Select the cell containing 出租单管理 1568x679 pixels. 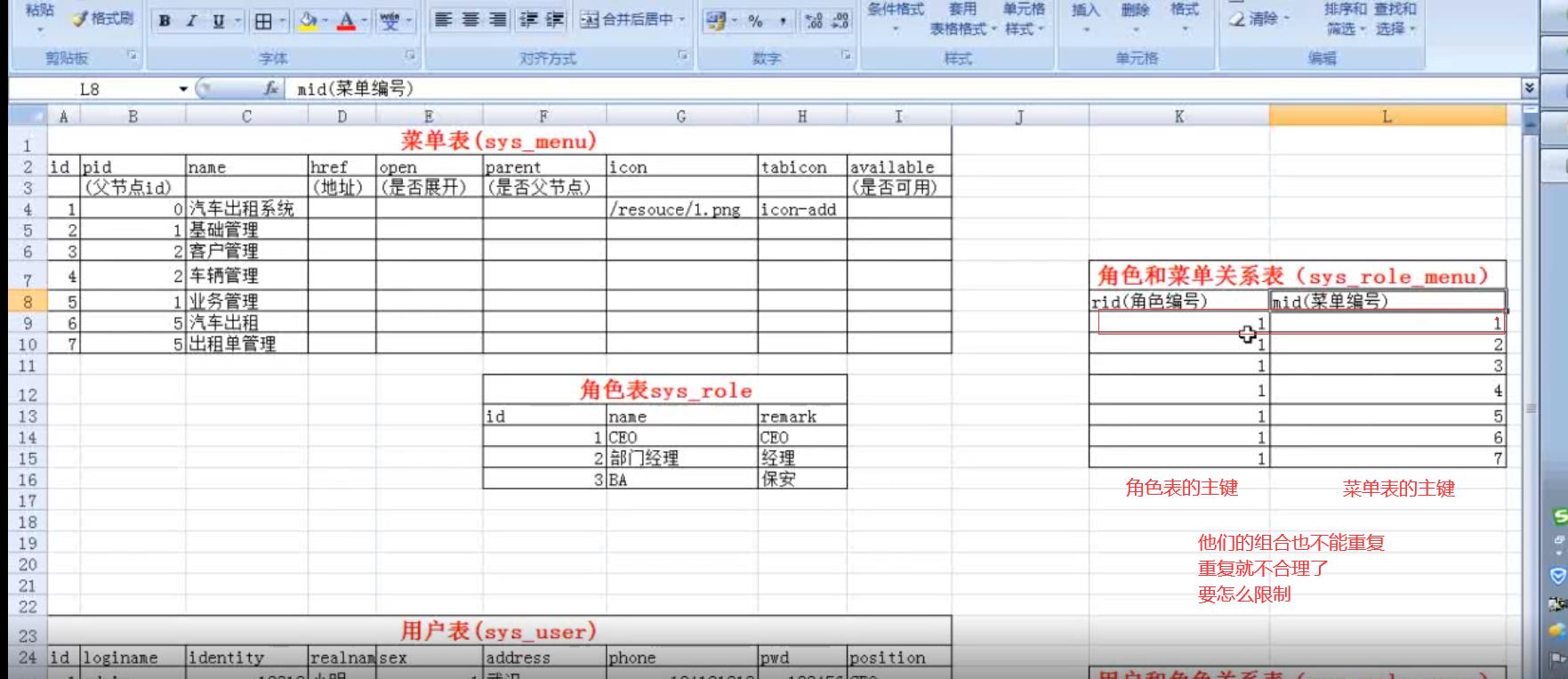pos(246,344)
